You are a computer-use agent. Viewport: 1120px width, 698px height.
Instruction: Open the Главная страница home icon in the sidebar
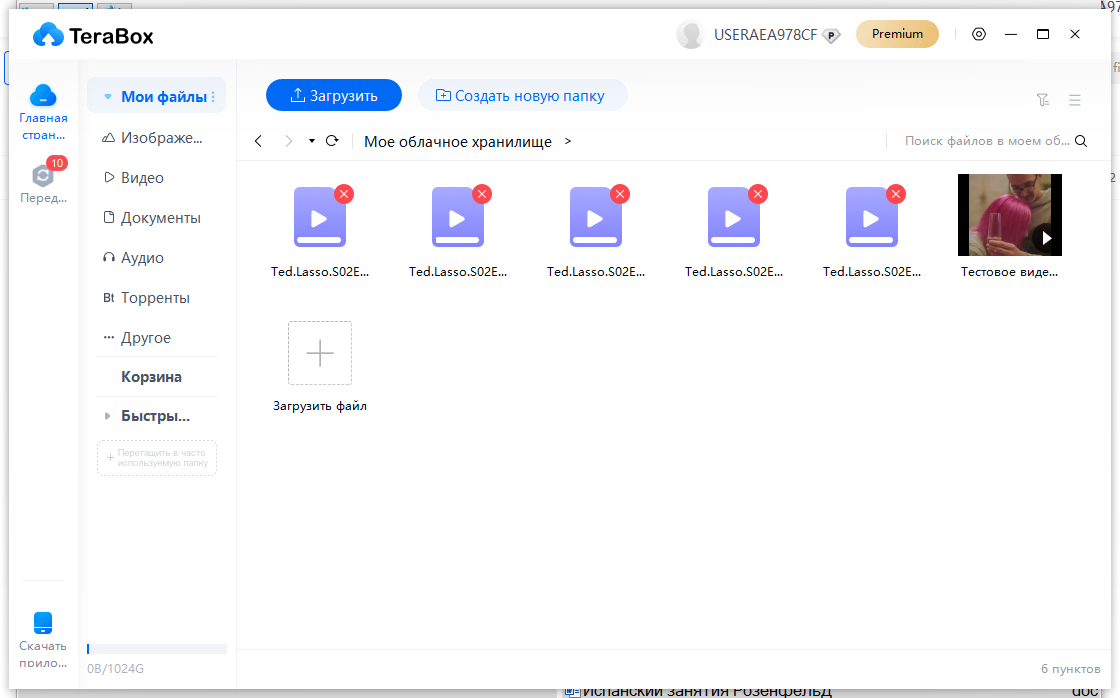pos(43,96)
